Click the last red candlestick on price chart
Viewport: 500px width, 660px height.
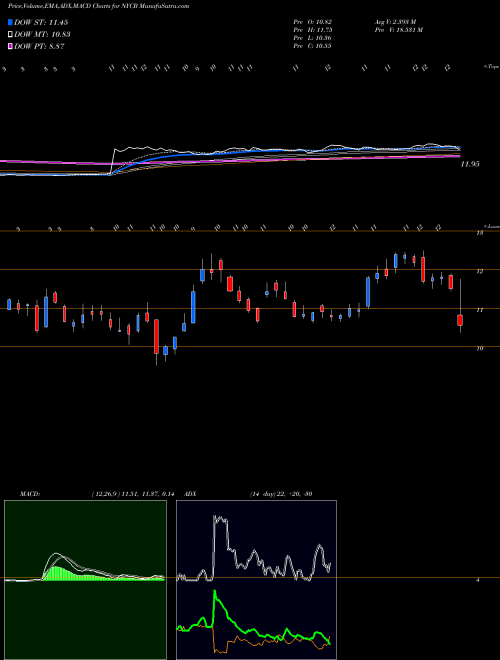point(460,320)
